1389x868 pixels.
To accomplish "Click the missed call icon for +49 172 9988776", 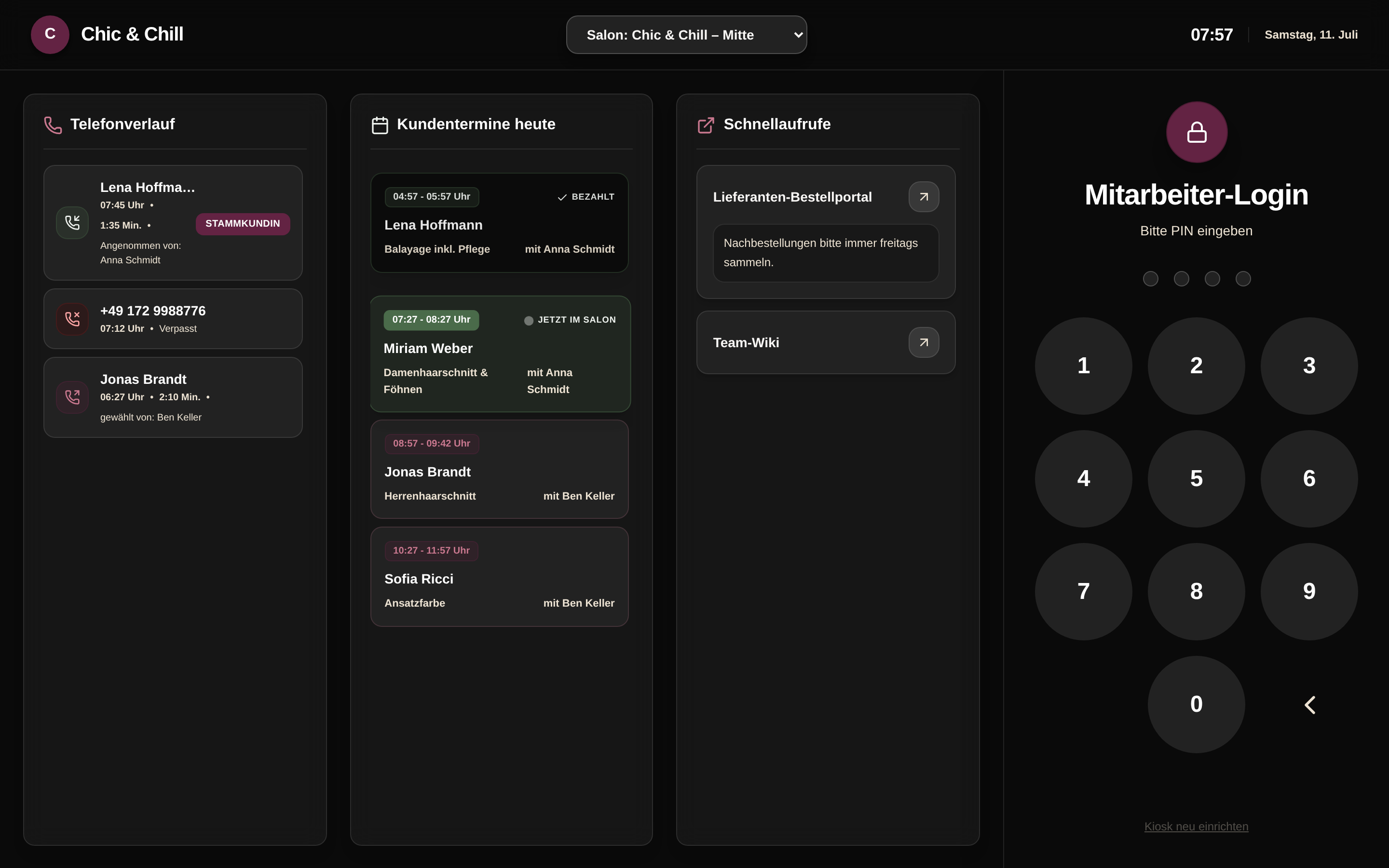I will tap(72, 319).
